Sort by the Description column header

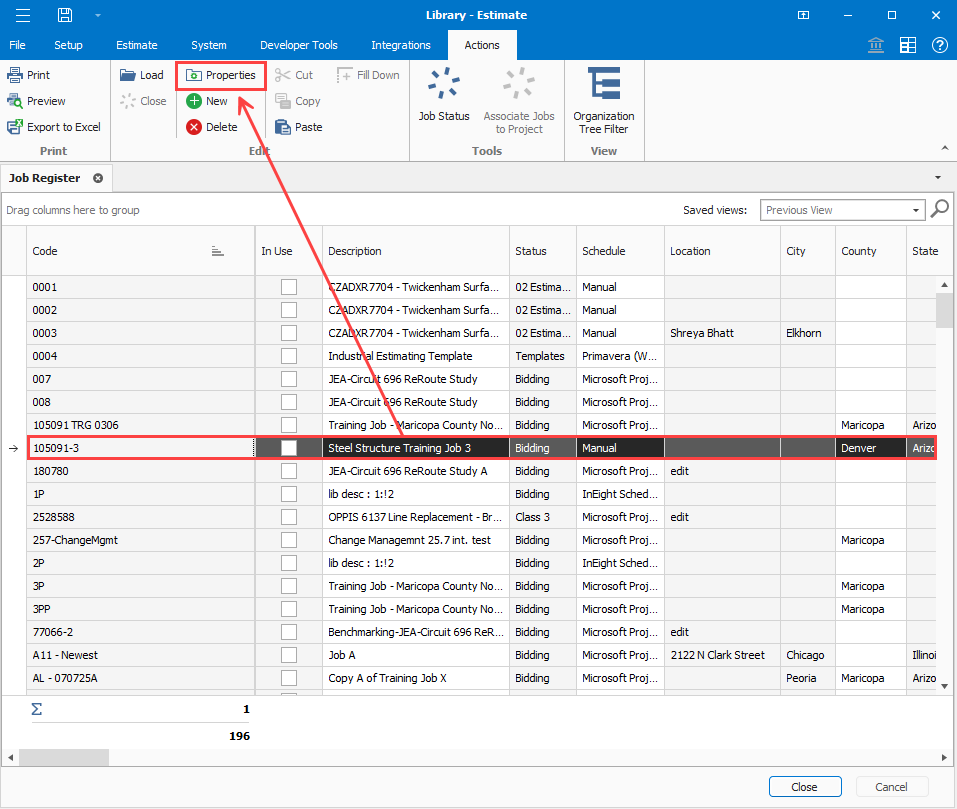click(x=355, y=251)
